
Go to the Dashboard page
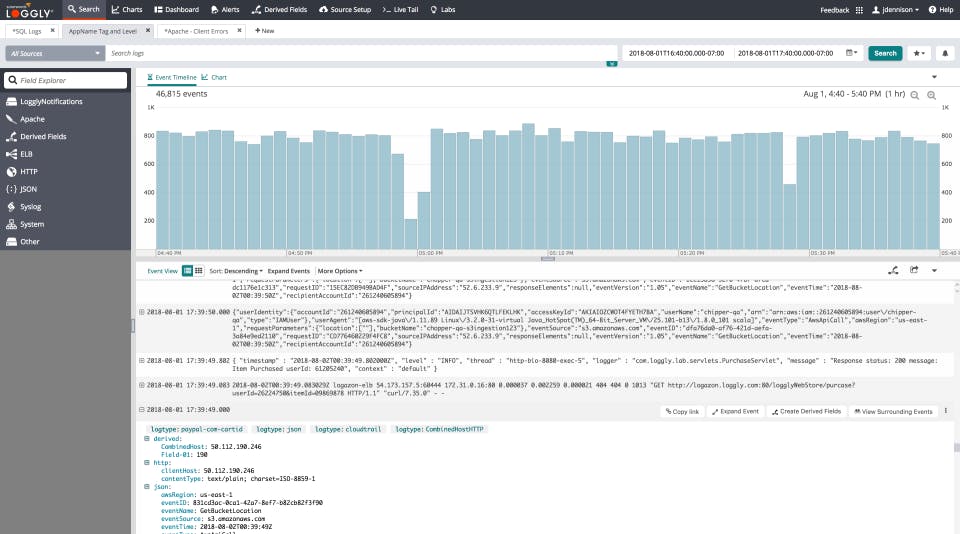[x=176, y=9]
